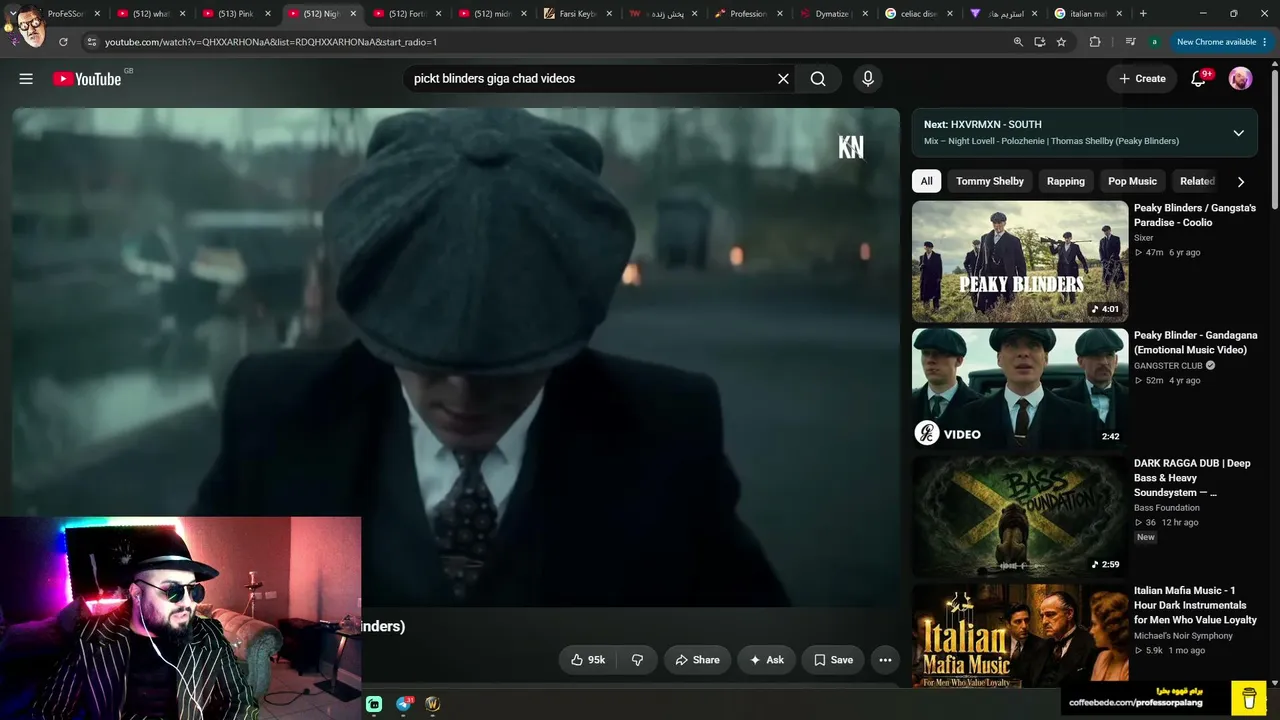
Task: Switch to the '(512) Forti' tab
Action: tap(408, 14)
